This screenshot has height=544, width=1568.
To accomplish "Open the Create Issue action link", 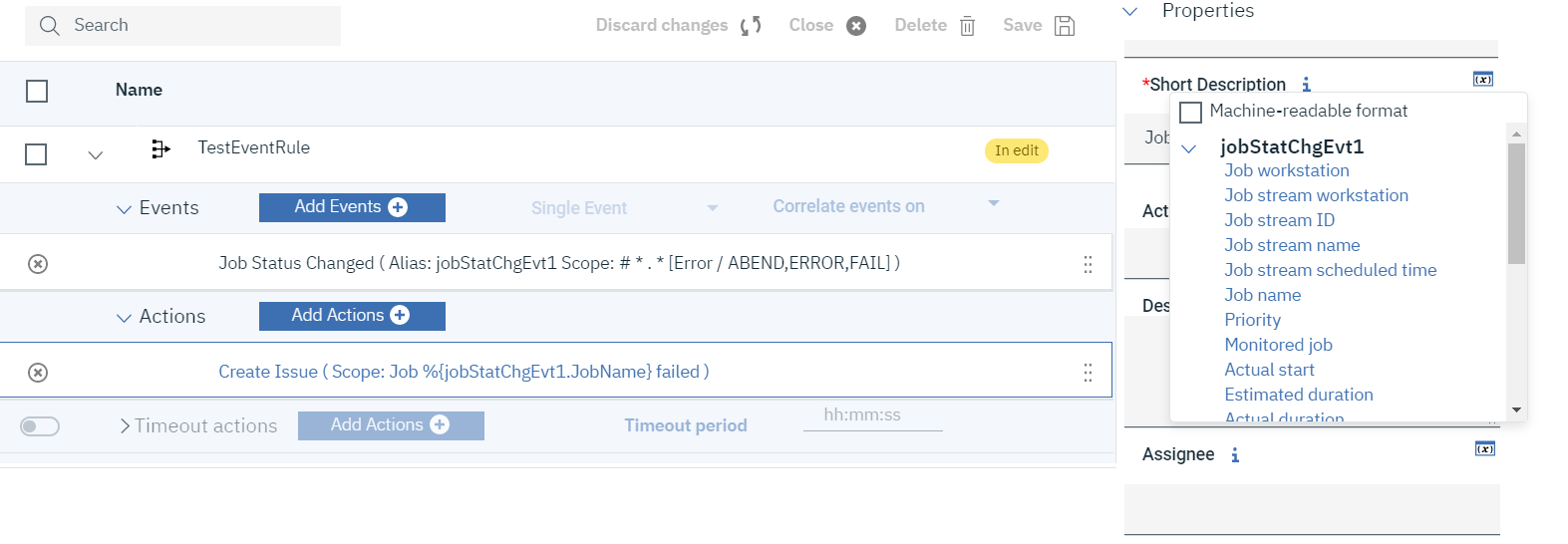I will coord(464,372).
